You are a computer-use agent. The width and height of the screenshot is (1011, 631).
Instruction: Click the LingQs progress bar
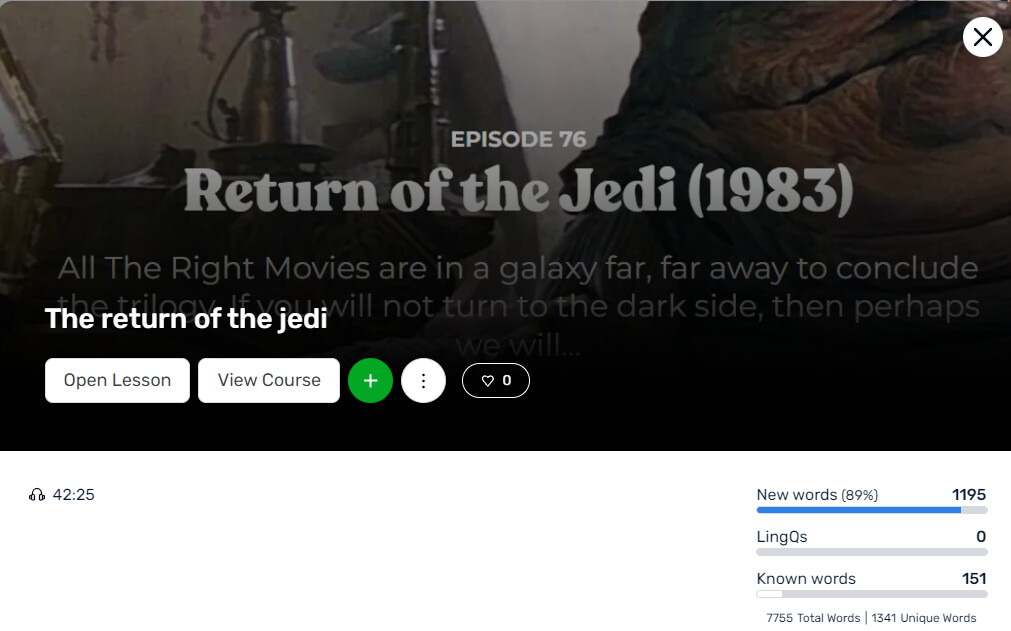[872, 552]
